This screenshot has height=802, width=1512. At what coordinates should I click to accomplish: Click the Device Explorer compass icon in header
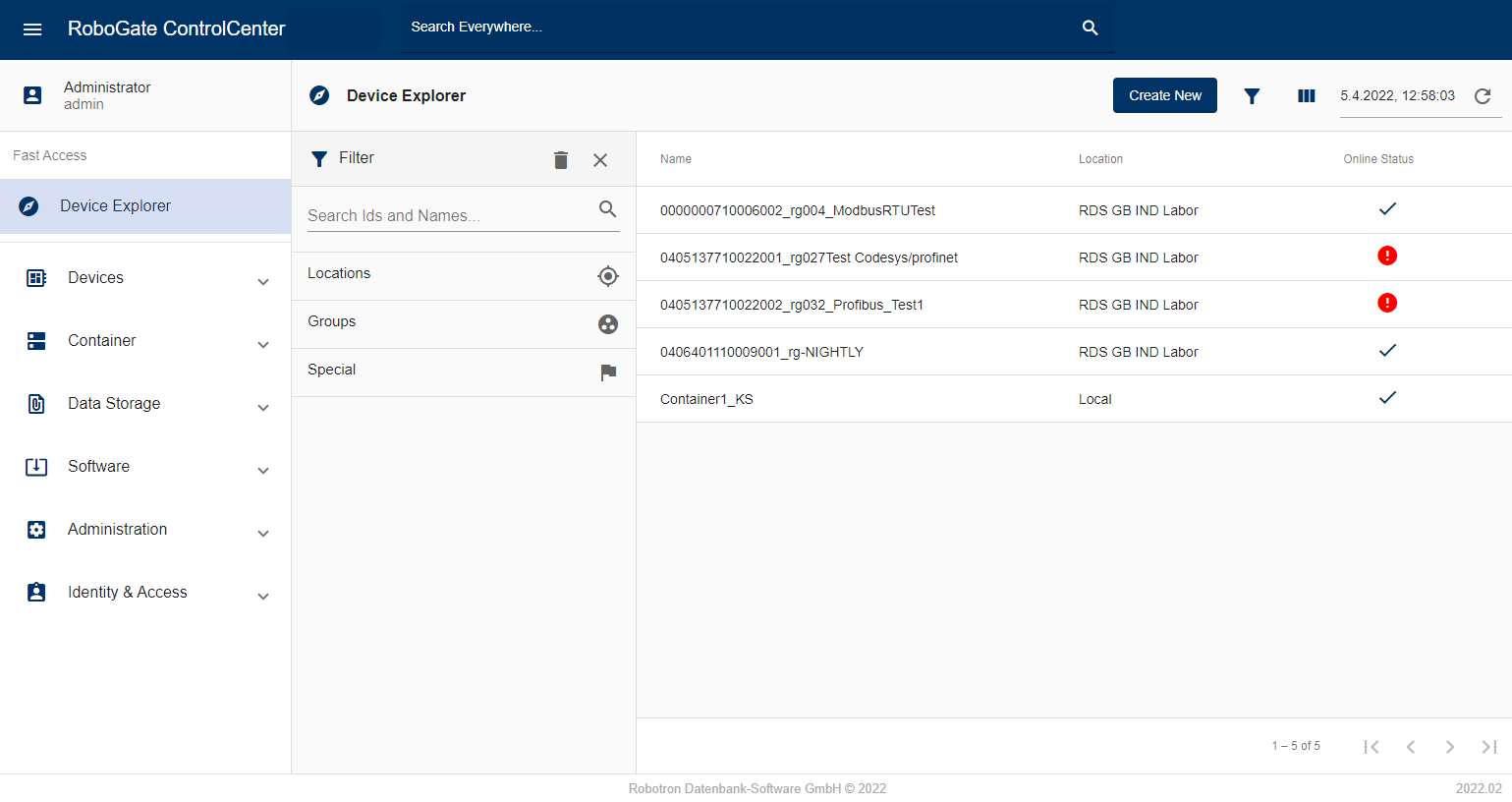click(x=319, y=95)
